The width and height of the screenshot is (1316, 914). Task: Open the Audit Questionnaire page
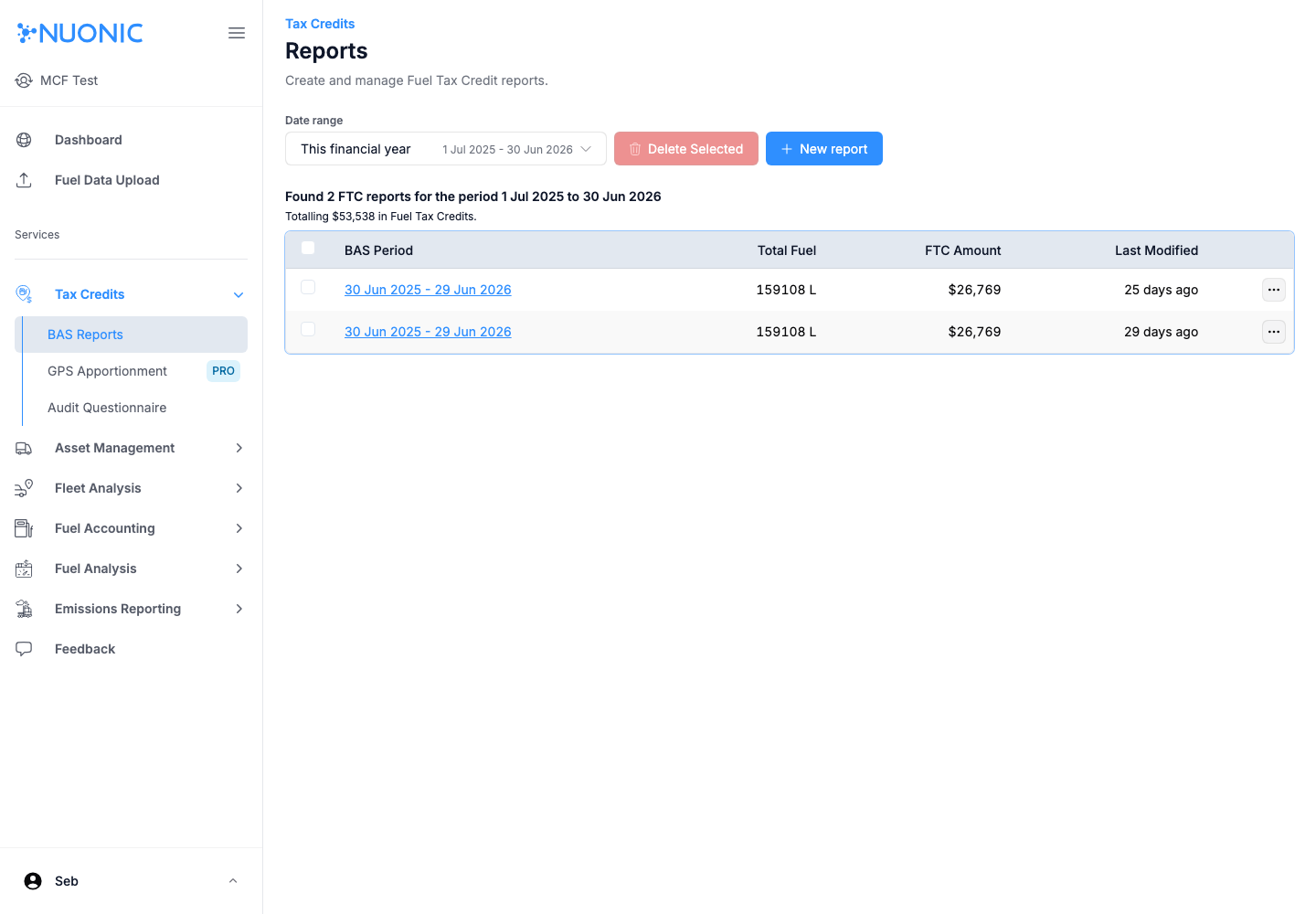pos(107,408)
